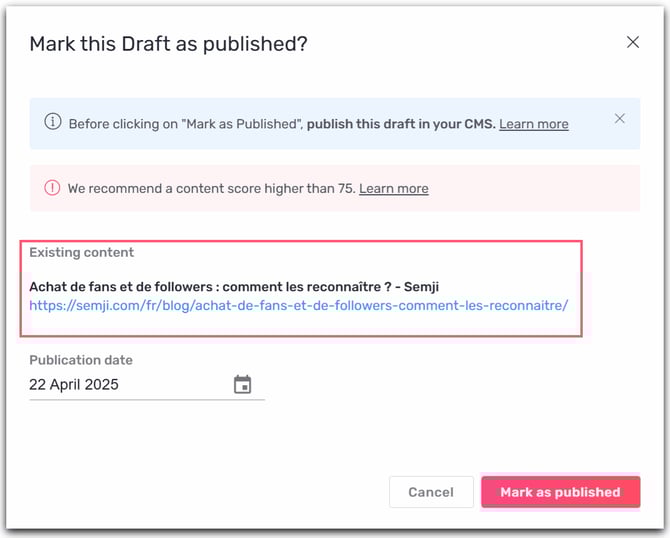The image size is (670, 538).
Task: Open Learn more link about CMS publishing
Action: 534,124
